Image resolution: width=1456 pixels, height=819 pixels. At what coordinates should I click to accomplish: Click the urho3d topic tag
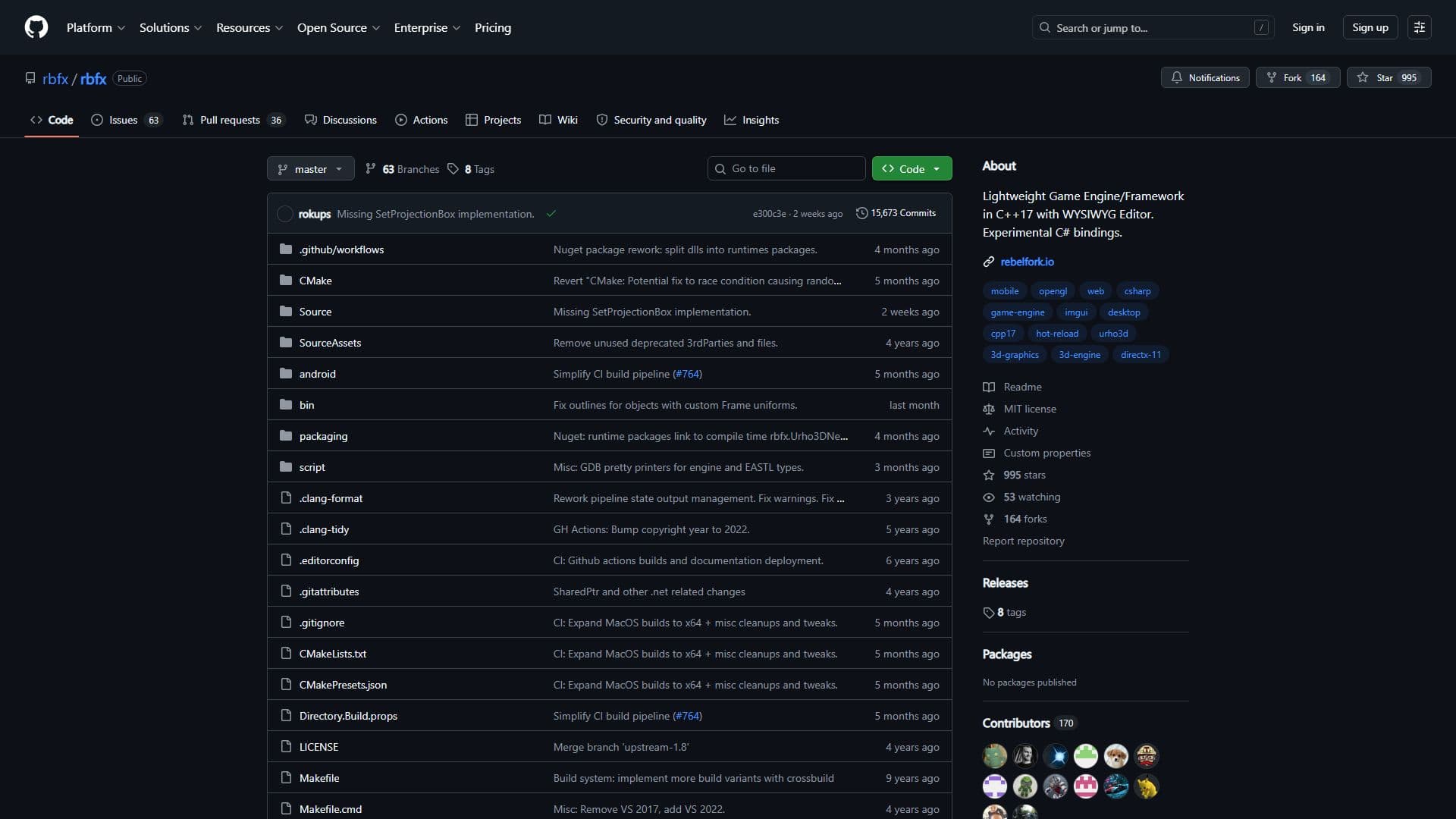point(1113,334)
